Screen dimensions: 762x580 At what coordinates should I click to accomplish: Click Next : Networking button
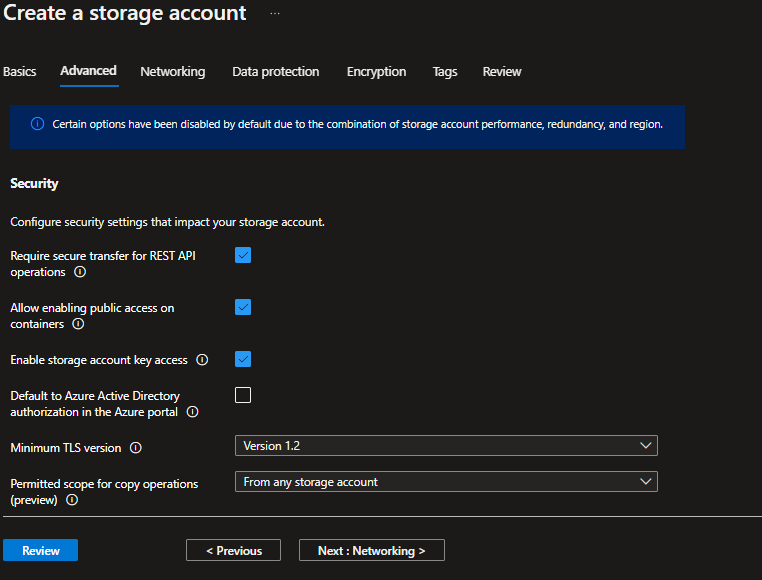[371, 551]
